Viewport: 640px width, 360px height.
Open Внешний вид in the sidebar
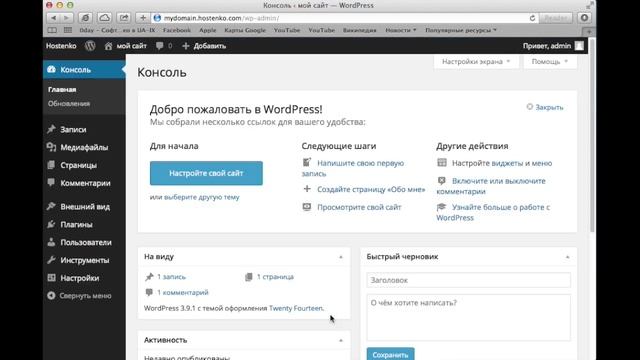pos(84,207)
